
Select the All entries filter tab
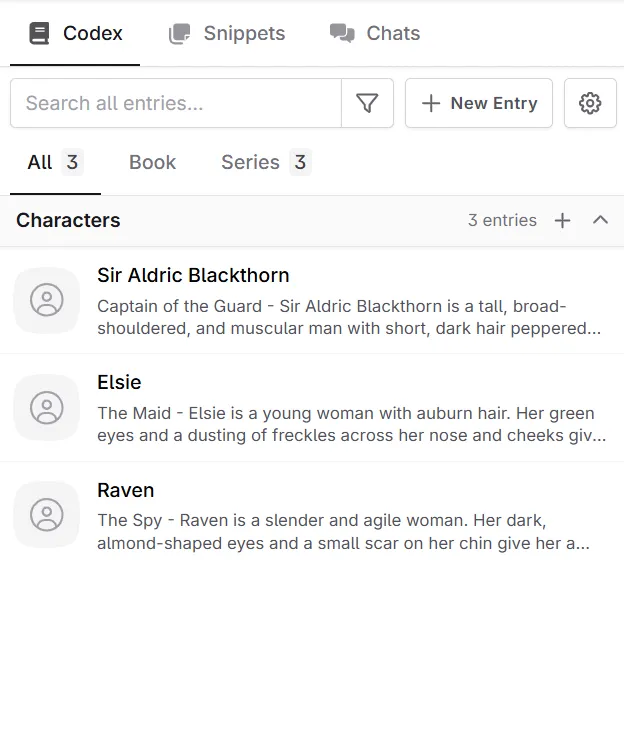(x=54, y=162)
